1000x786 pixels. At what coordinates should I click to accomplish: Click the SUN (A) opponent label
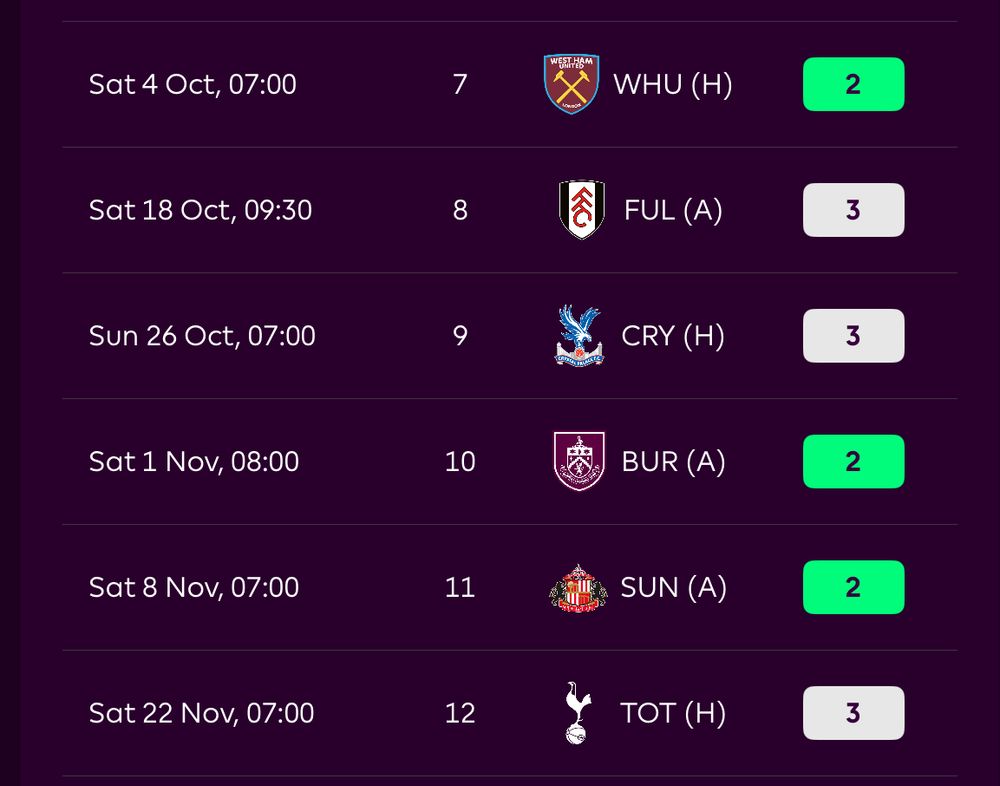tap(673, 587)
